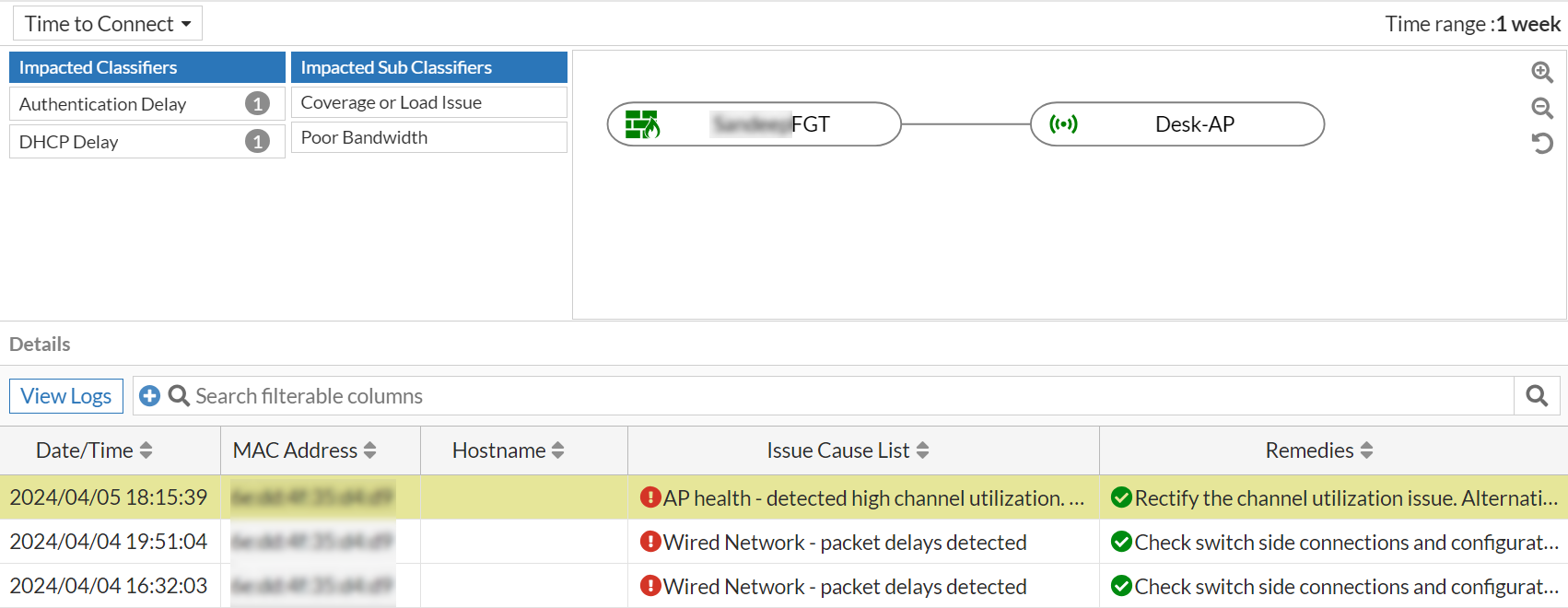Add a filter with the plus icon
Viewport: 1568px width, 608px height.
(x=149, y=396)
